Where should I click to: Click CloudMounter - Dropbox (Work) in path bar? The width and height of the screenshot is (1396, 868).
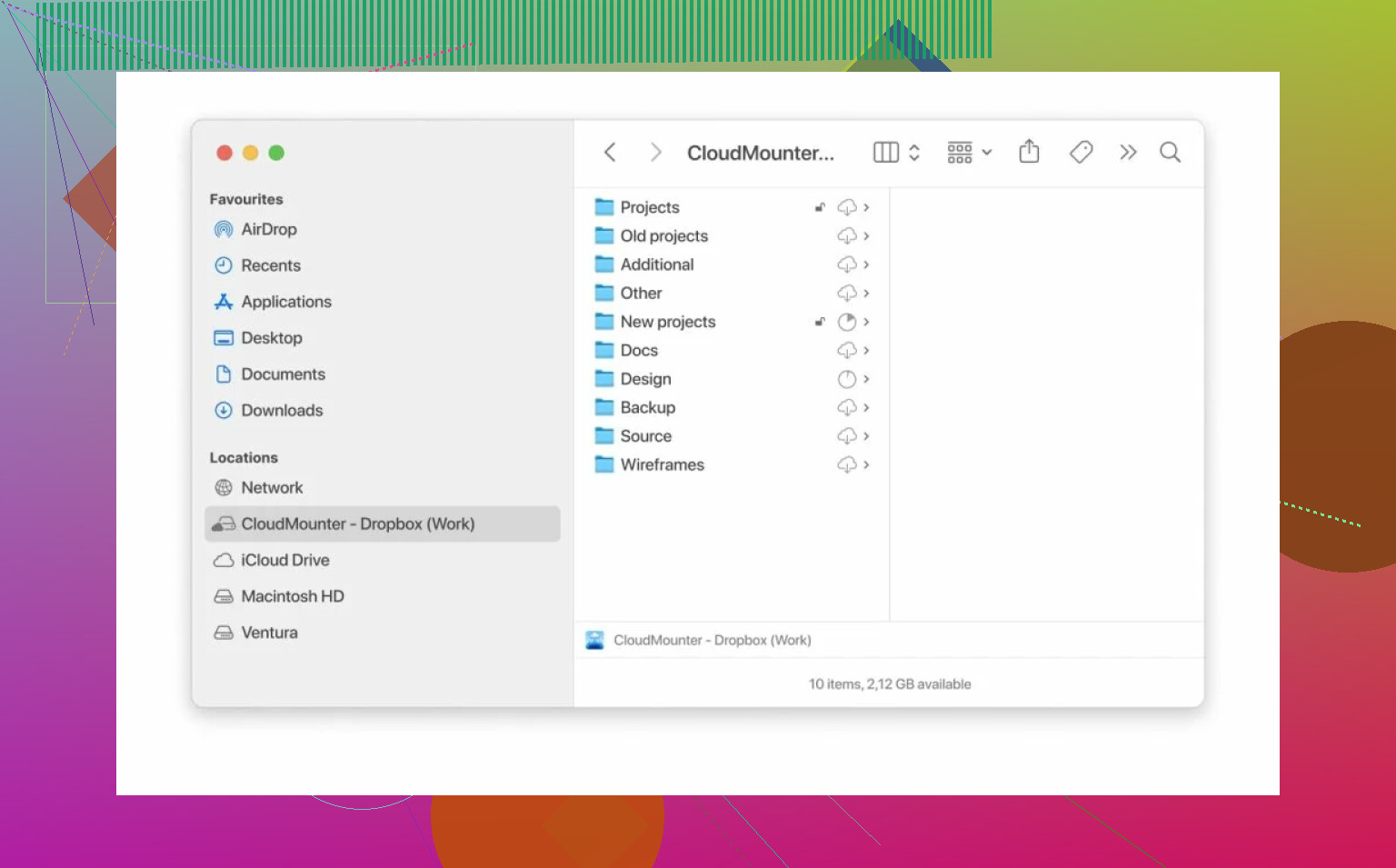pyautogui.click(x=711, y=640)
